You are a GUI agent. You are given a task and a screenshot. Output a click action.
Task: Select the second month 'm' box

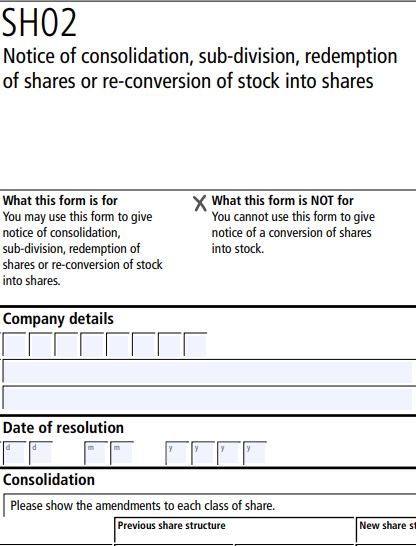point(121,453)
